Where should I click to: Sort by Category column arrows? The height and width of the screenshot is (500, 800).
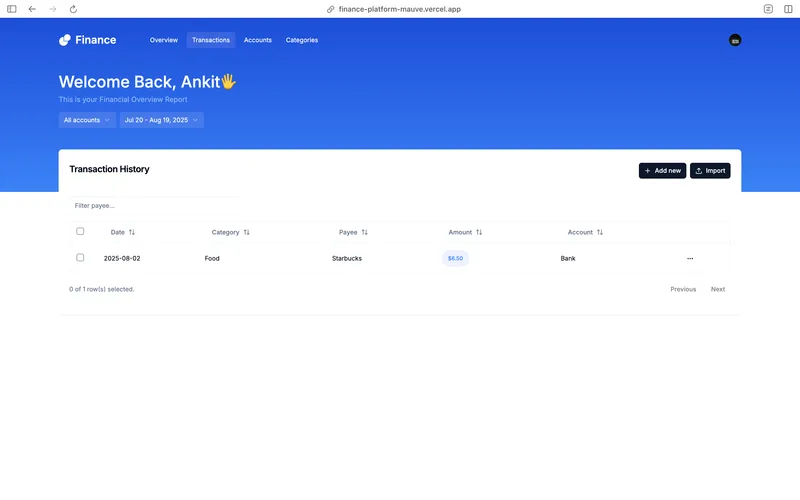[247, 232]
